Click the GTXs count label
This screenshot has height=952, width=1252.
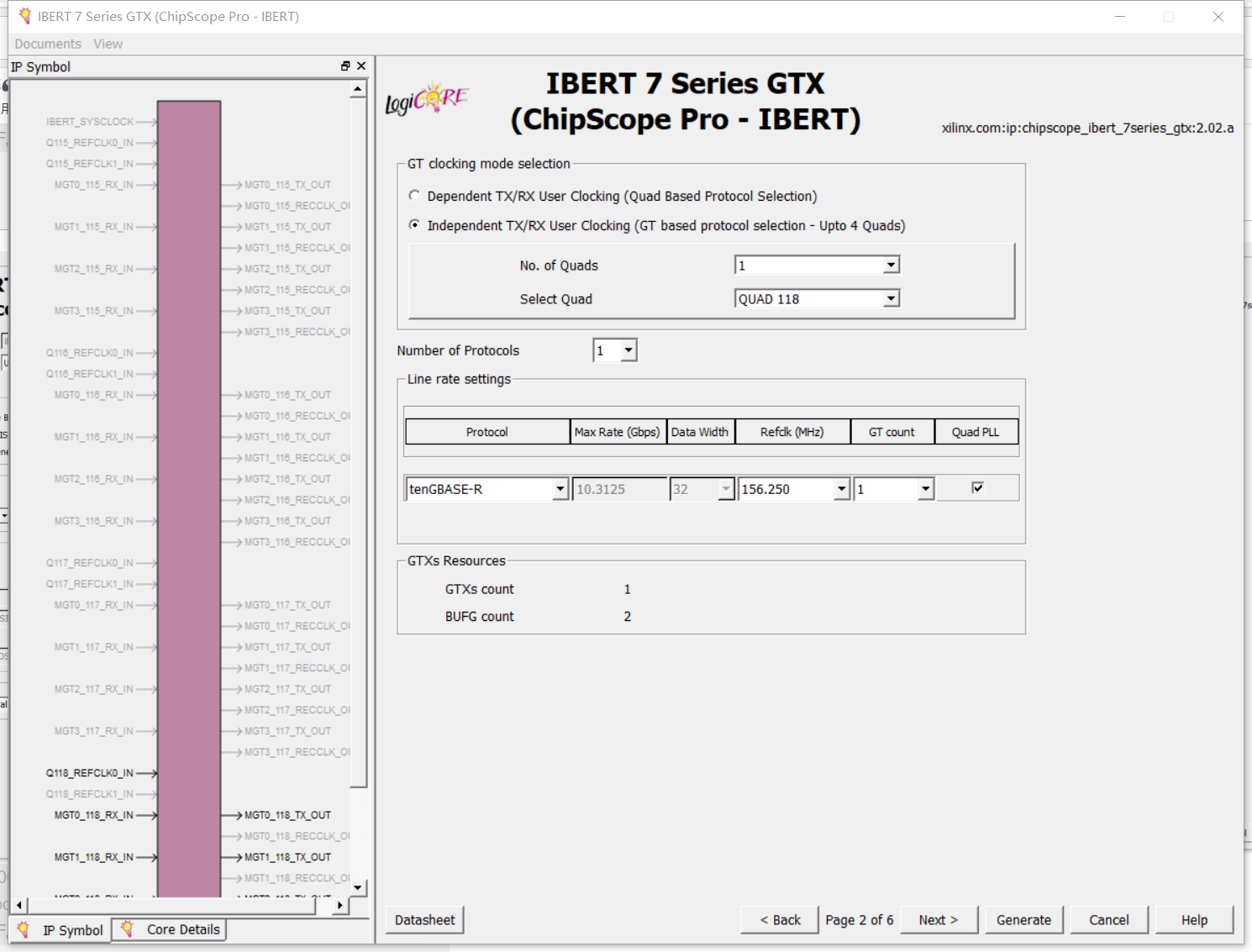click(479, 589)
